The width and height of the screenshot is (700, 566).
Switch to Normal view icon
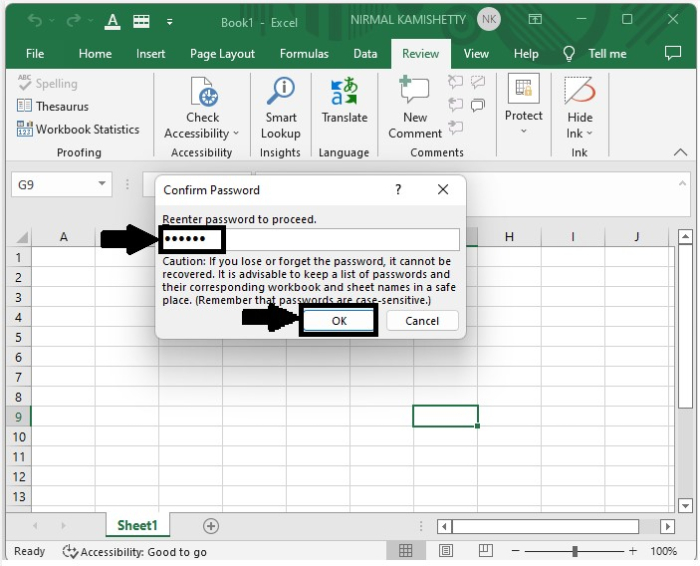click(405, 551)
